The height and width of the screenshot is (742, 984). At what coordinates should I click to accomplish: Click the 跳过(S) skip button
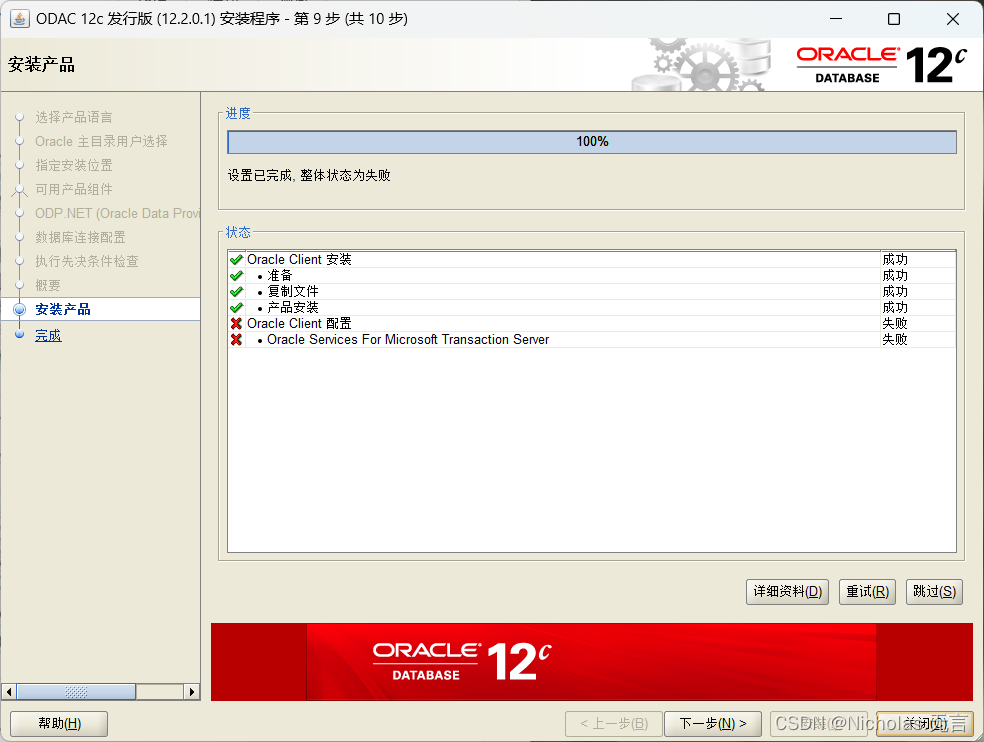(x=933, y=591)
